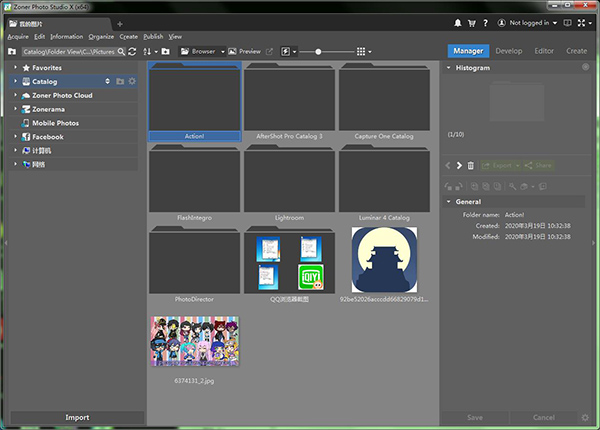
Task: Click the search magnifier in path bar
Action: coord(121,52)
